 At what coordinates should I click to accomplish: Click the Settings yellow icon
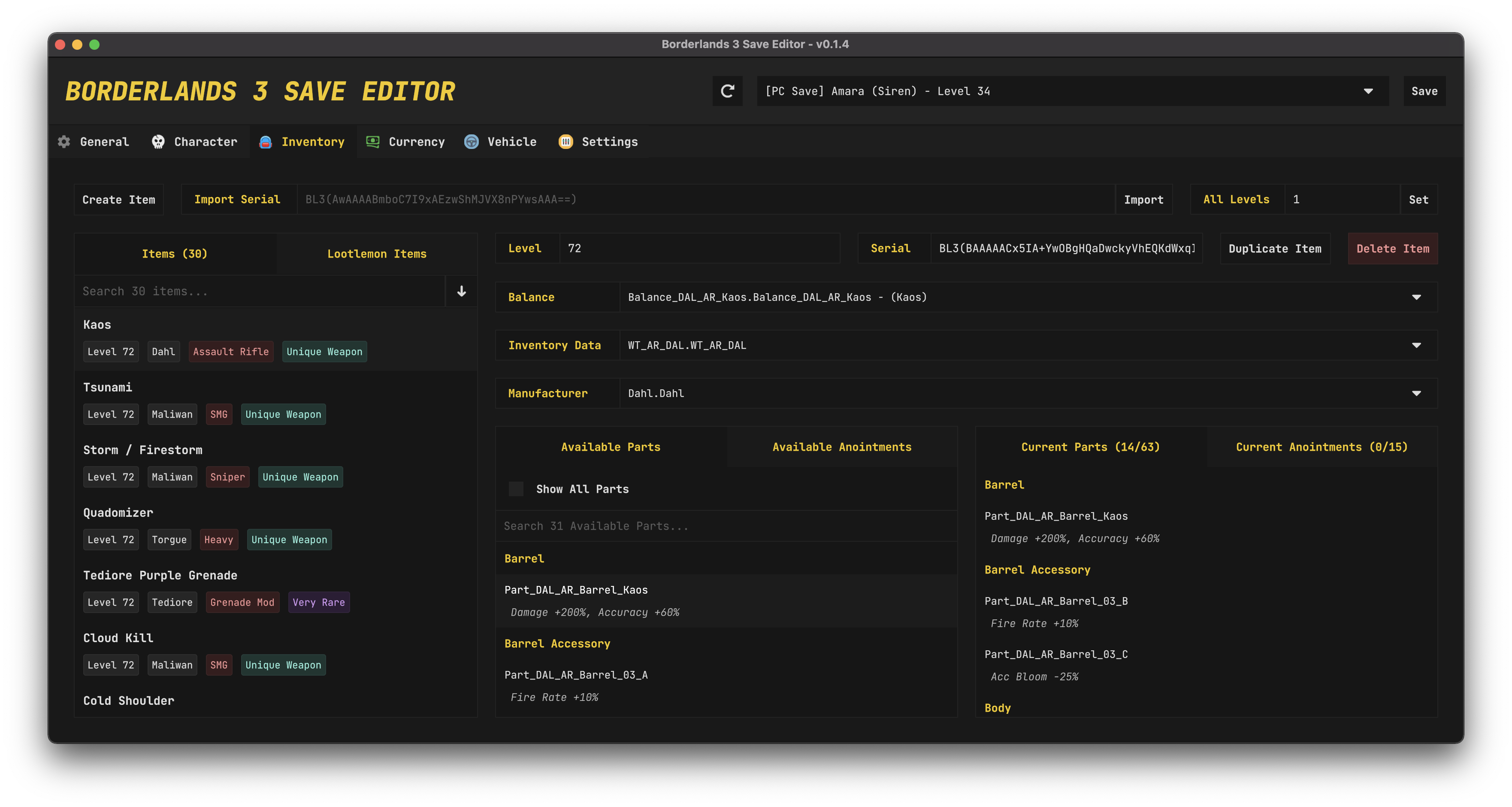point(566,142)
